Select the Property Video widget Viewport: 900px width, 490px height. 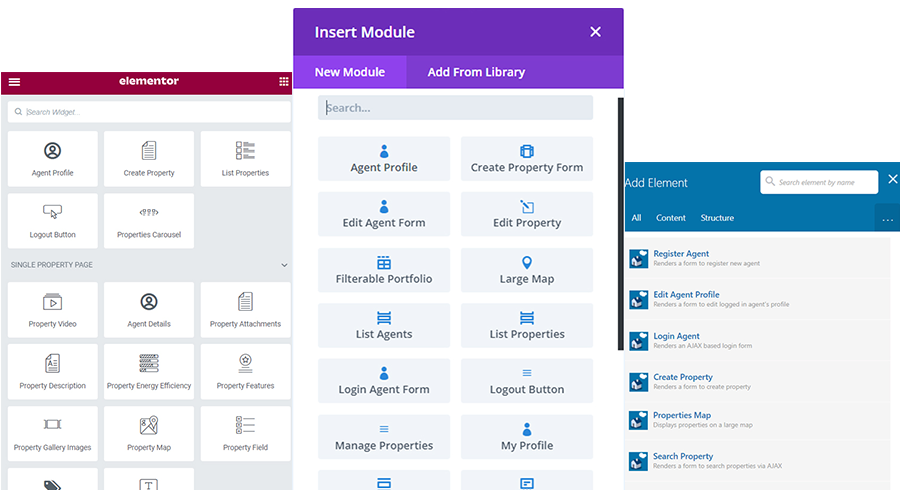(x=53, y=310)
